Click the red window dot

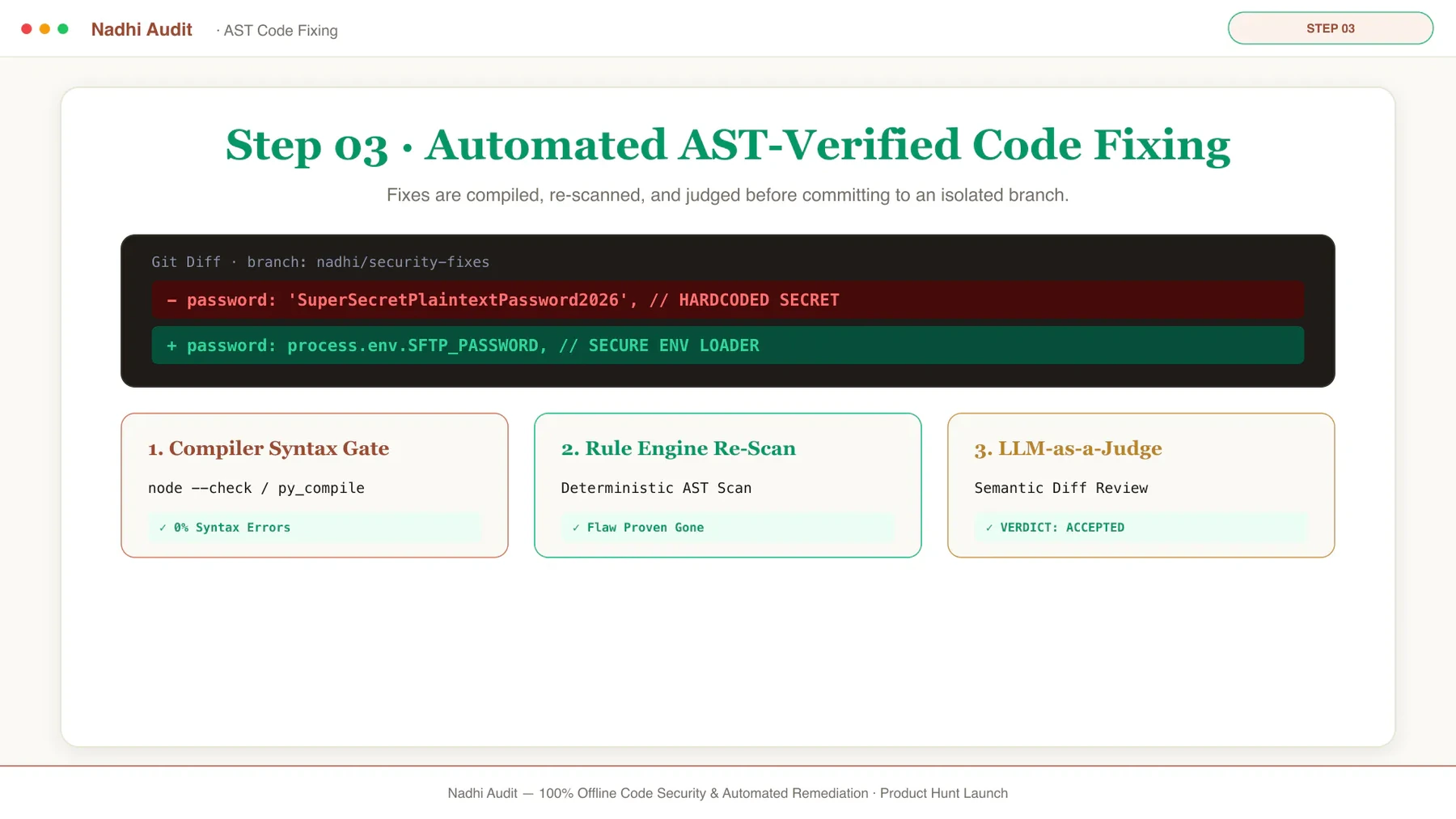(x=27, y=29)
